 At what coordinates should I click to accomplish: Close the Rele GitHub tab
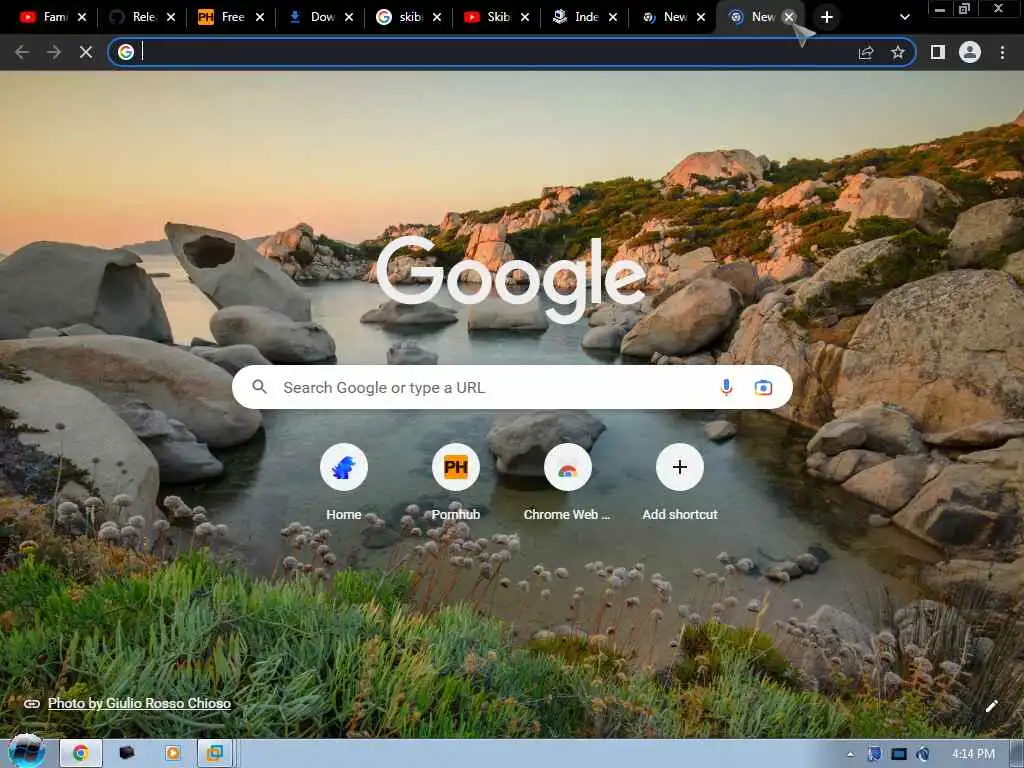tap(170, 17)
